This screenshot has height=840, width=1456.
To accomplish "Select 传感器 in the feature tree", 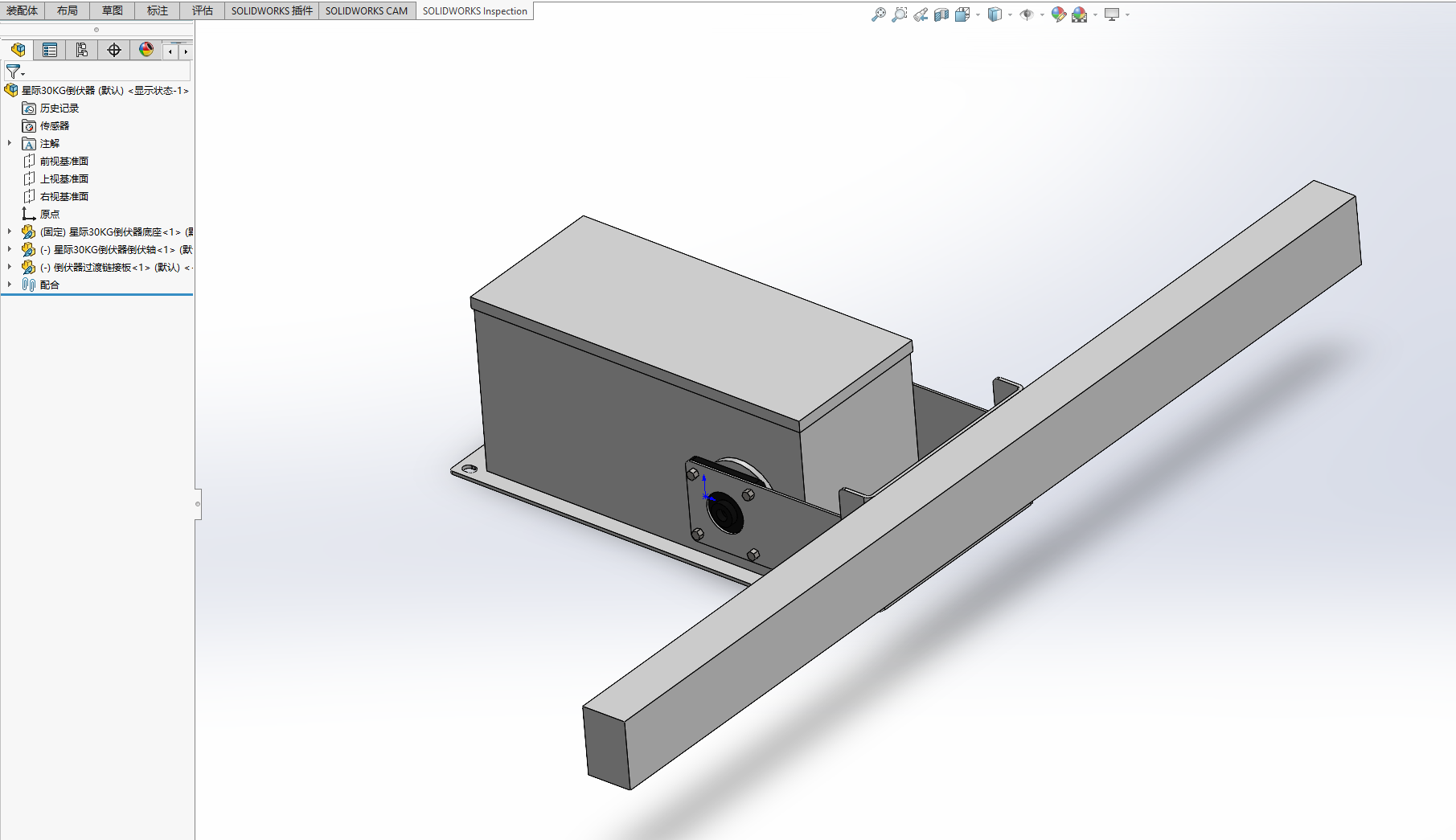I will pyautogui.click(x=55, y=125).
